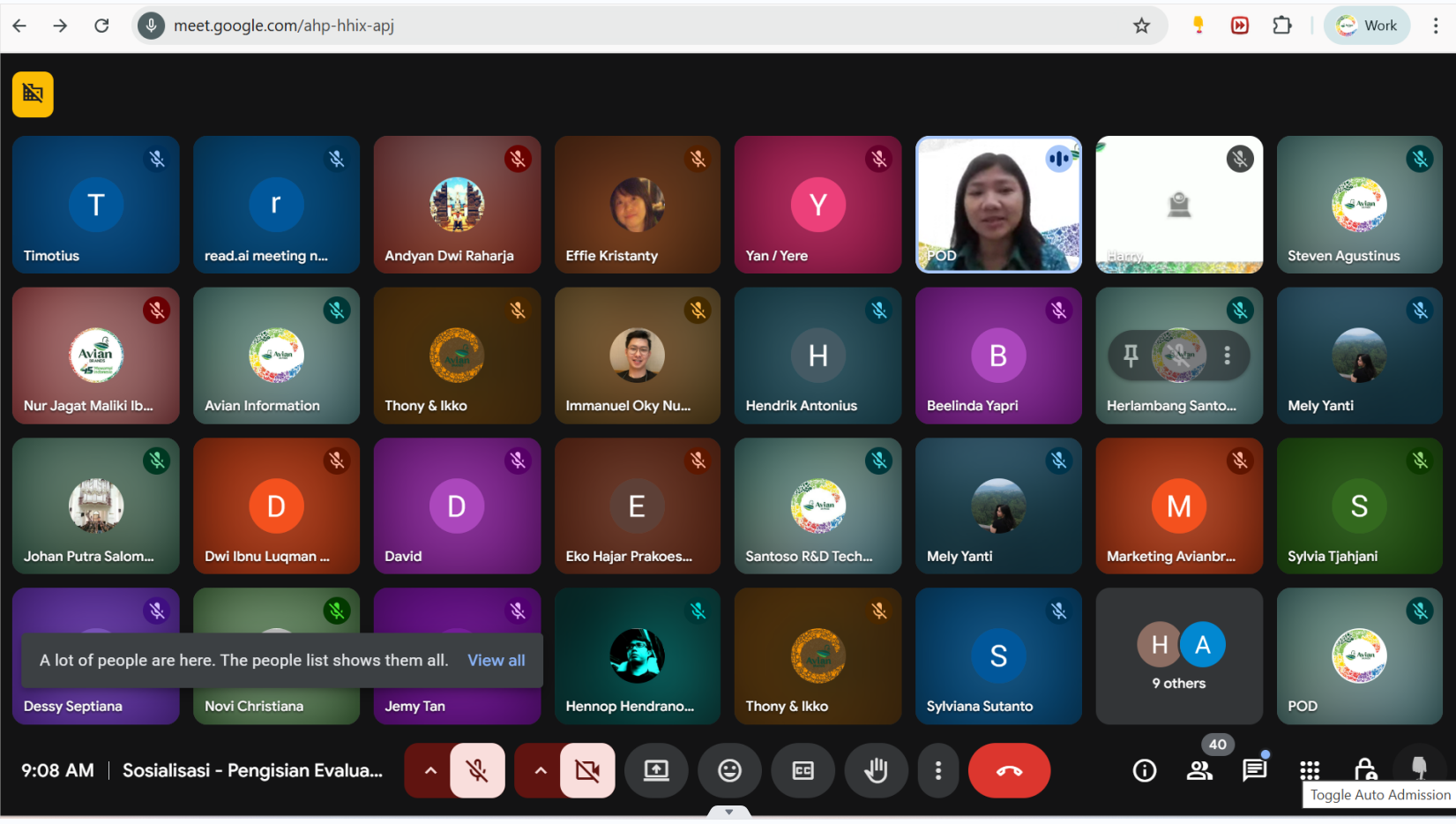Open more options three-dot menu
Viewport: 1456px width, 824px height.
tap(937, 770)
